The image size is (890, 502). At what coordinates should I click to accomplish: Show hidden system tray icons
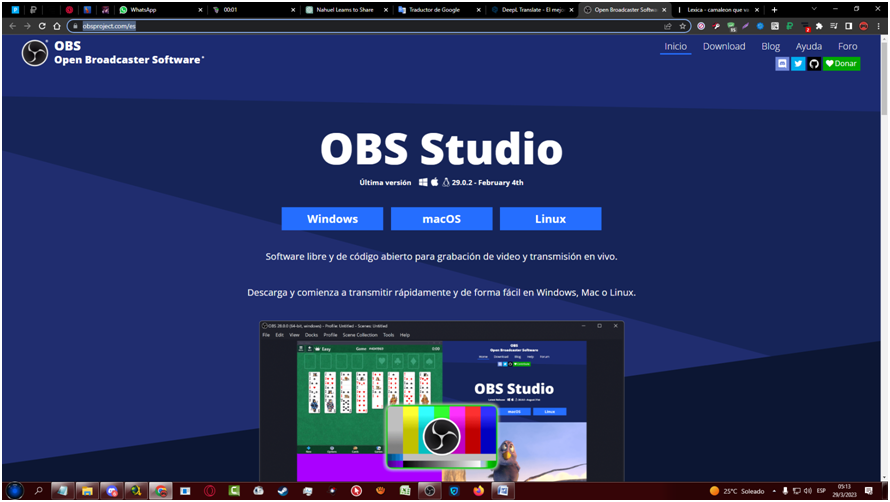tap(774, 491)
